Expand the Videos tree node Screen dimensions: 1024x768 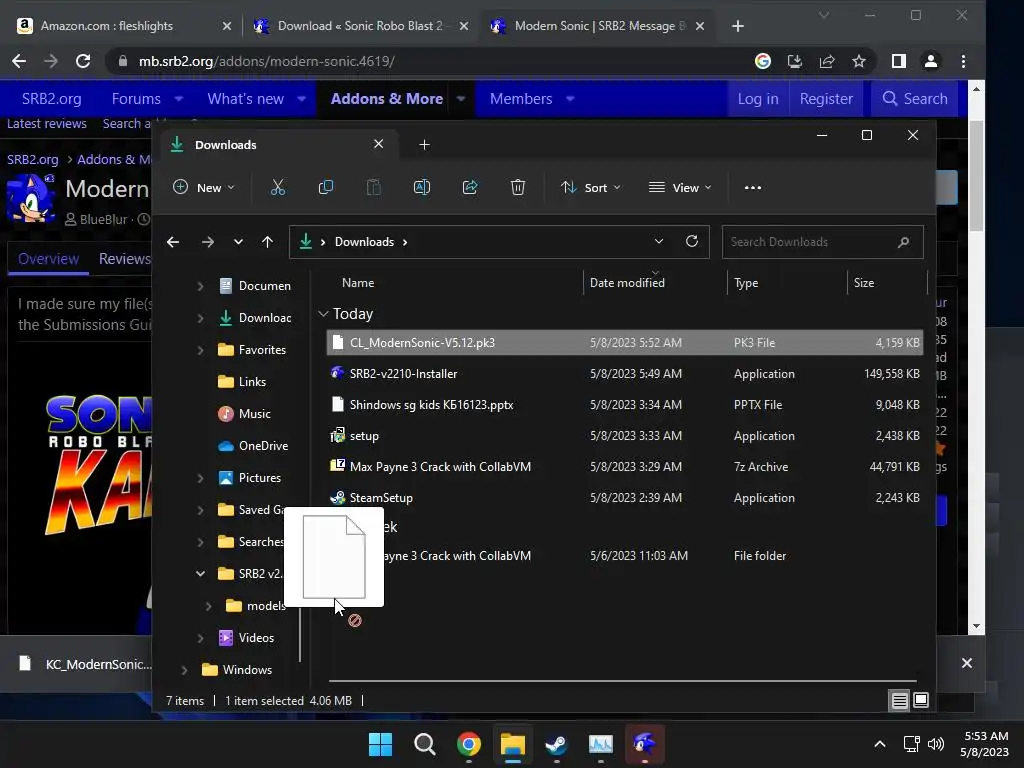click(x=200, y=638)
